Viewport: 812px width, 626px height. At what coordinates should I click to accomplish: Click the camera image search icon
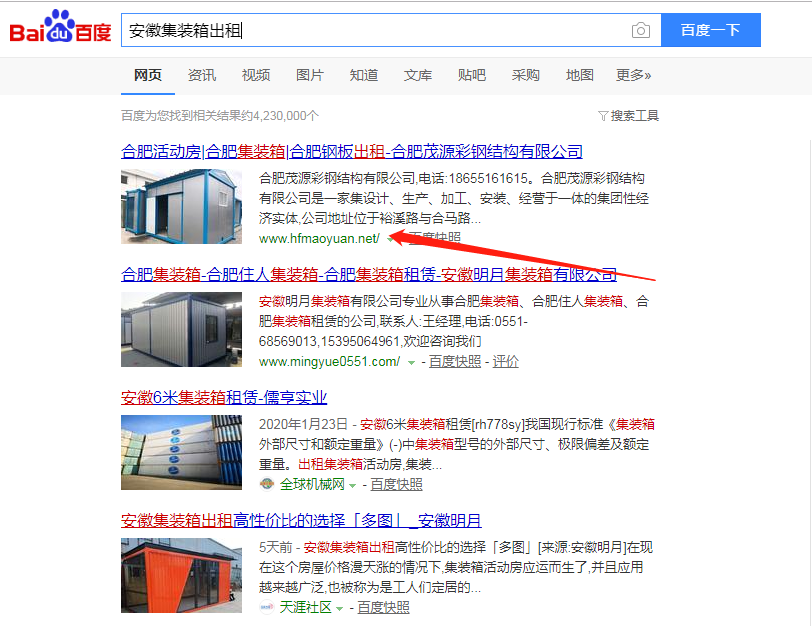pos(641,30)
